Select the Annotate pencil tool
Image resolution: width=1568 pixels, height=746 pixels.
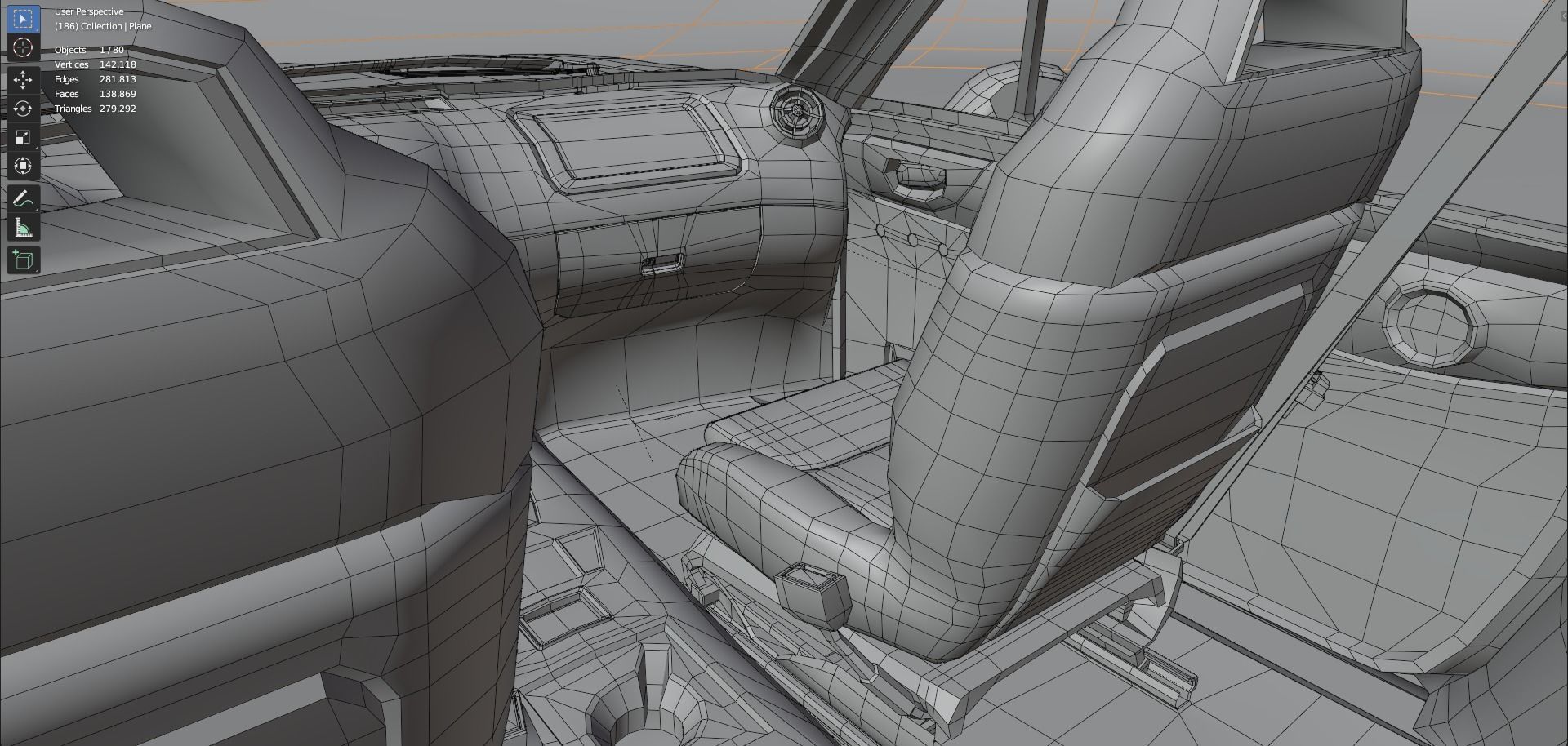[x=23, y=198]
